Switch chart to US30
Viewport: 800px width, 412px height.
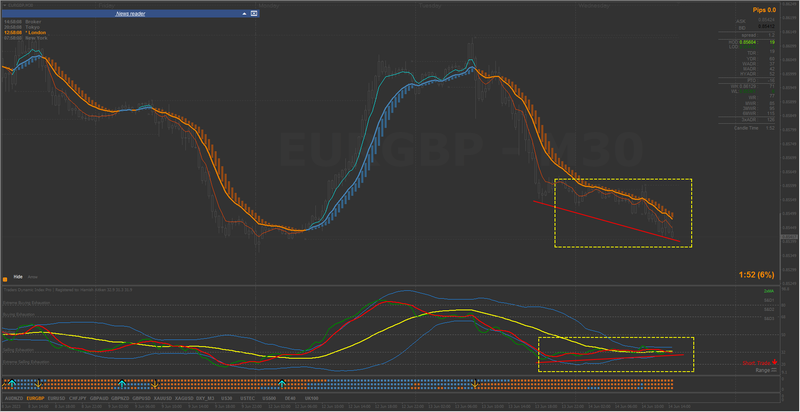(226, 398)
